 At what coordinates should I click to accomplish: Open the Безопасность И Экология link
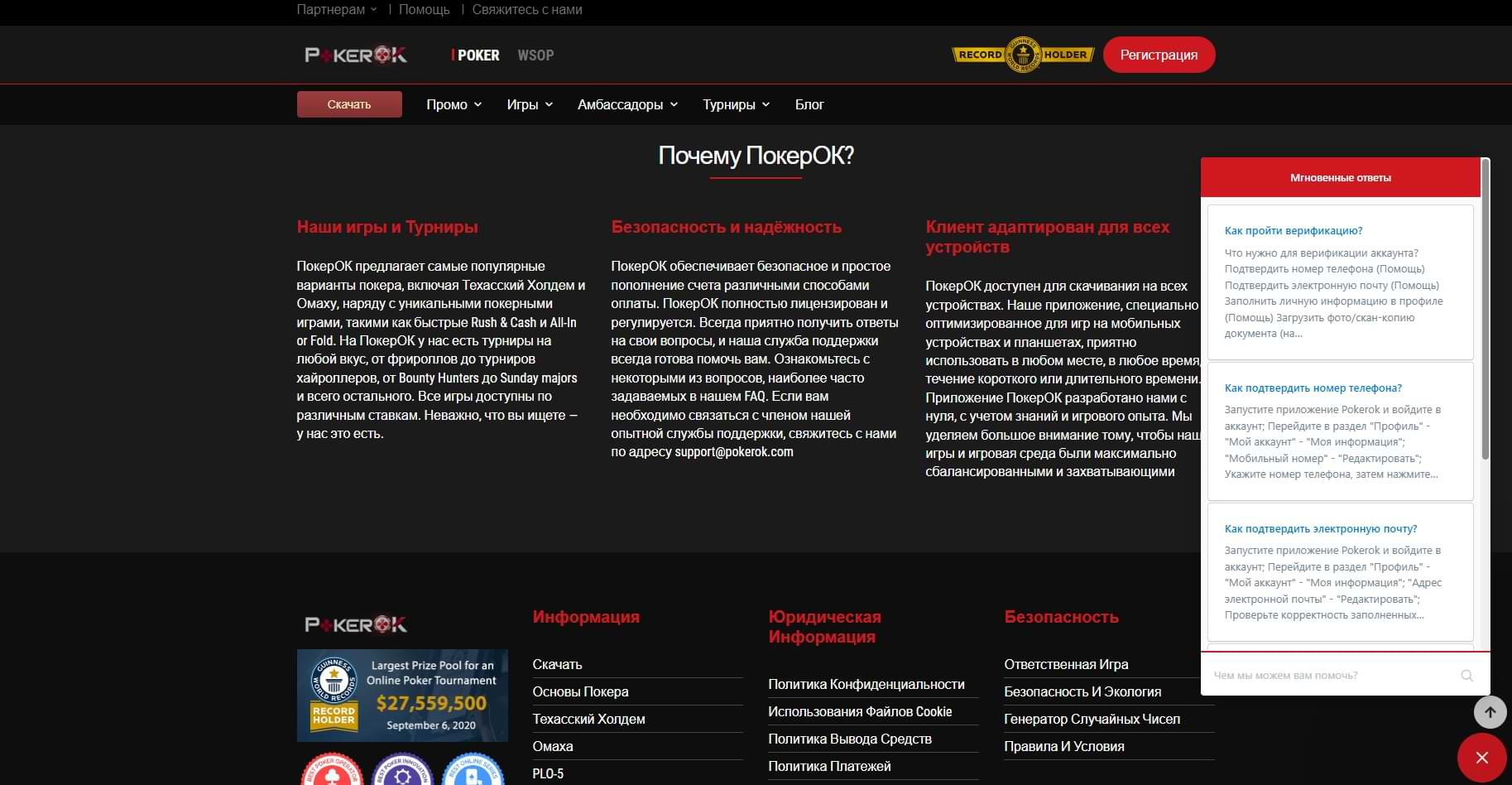tap(1082, 691)
